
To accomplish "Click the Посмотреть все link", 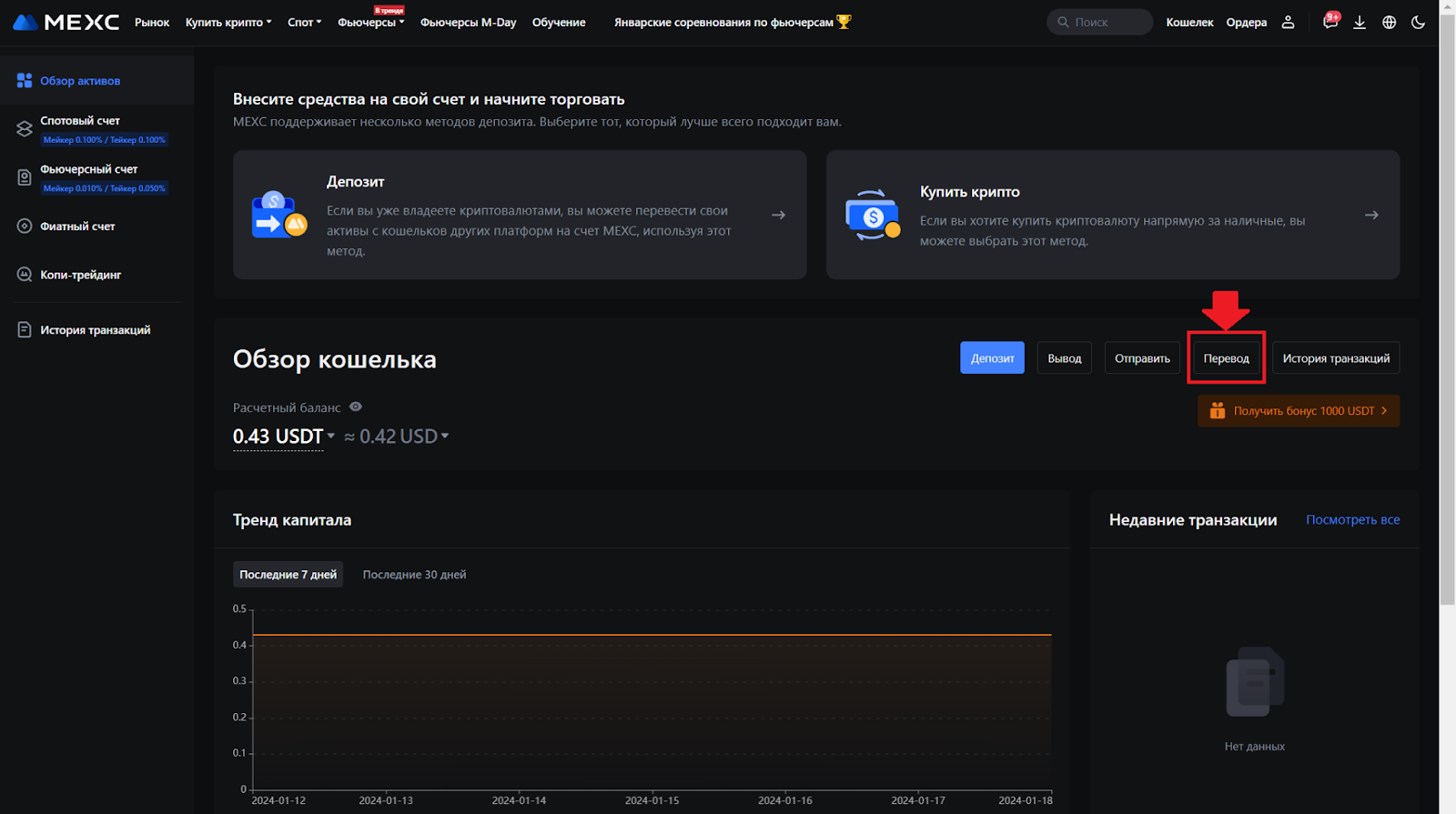I will 1352,520.
